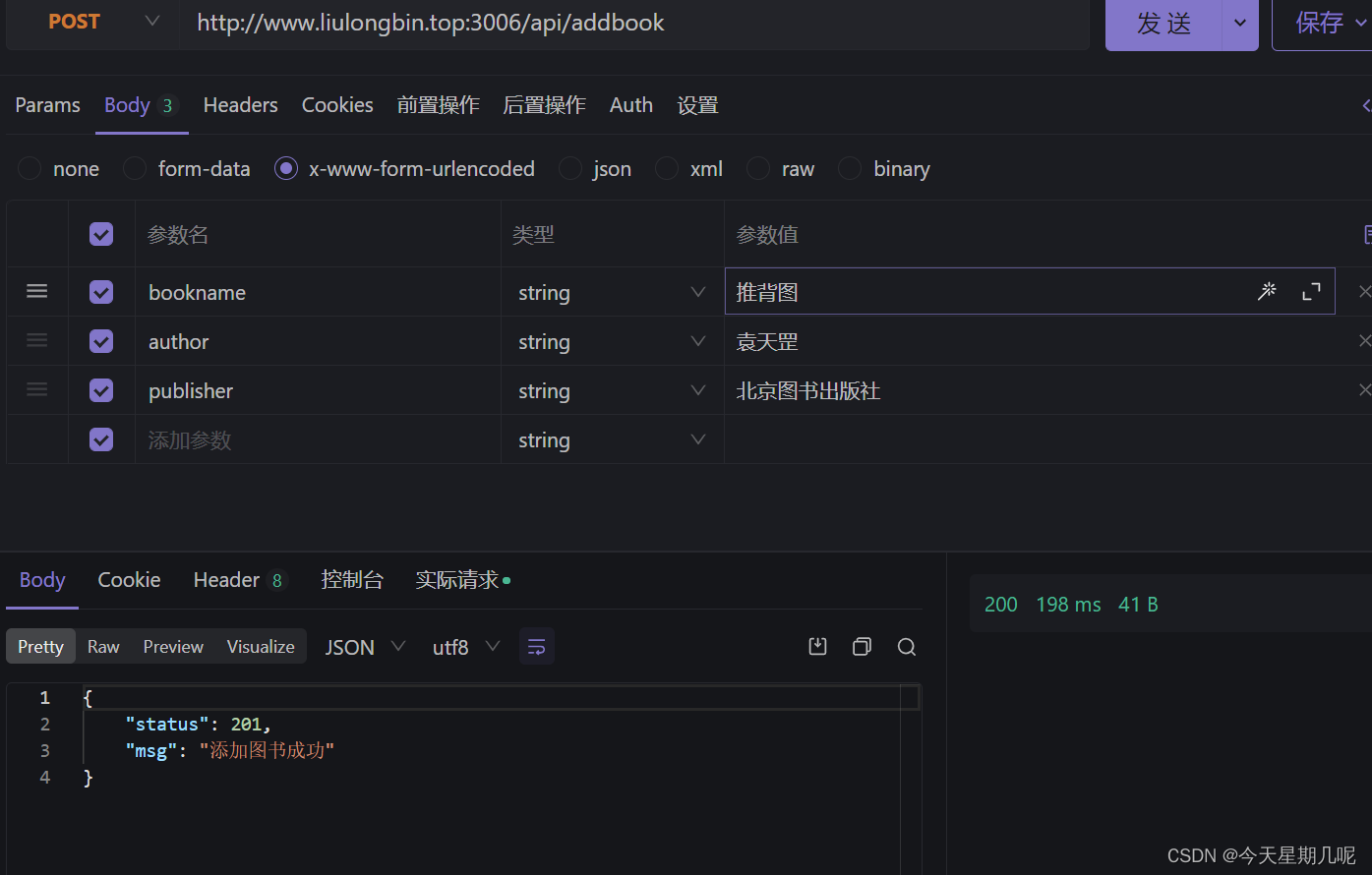This screenshot has width=1372, height=875.
Task: Uncheck the publisher parameter checkbox
Action: click(101, 390)
